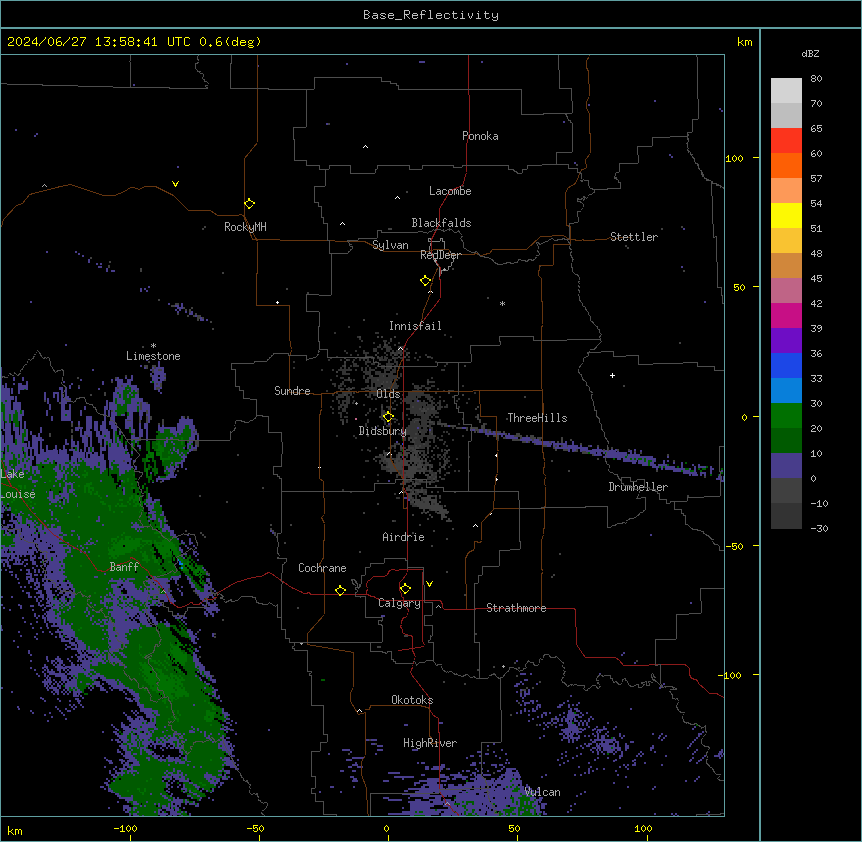Click the white plus marker north of Drumheller
The height and width of the screenshot is (842, 862).
[612, 375]
